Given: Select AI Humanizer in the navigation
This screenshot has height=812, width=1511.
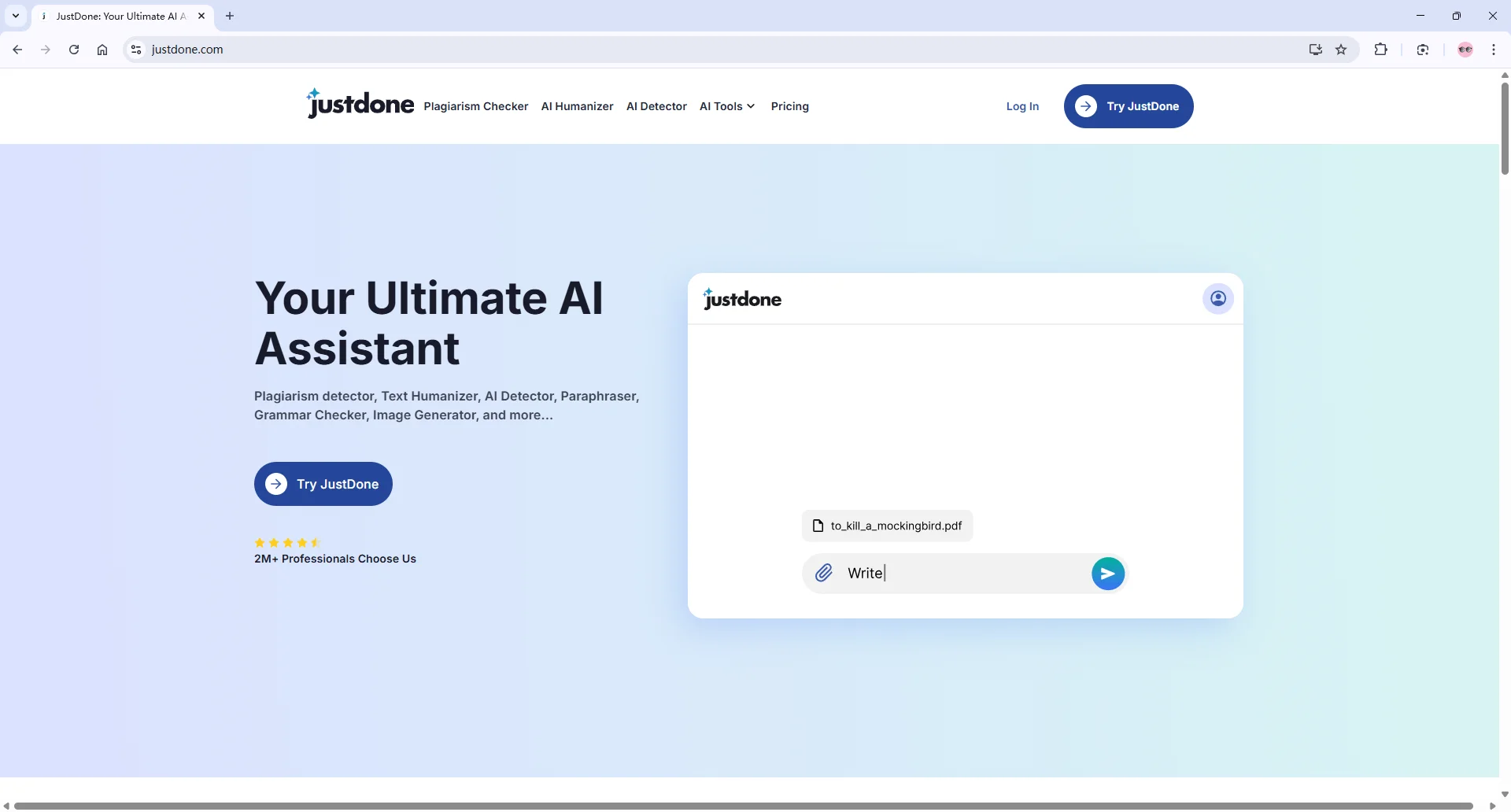Looking at the screenshot, I should click(x=577, y=106).
